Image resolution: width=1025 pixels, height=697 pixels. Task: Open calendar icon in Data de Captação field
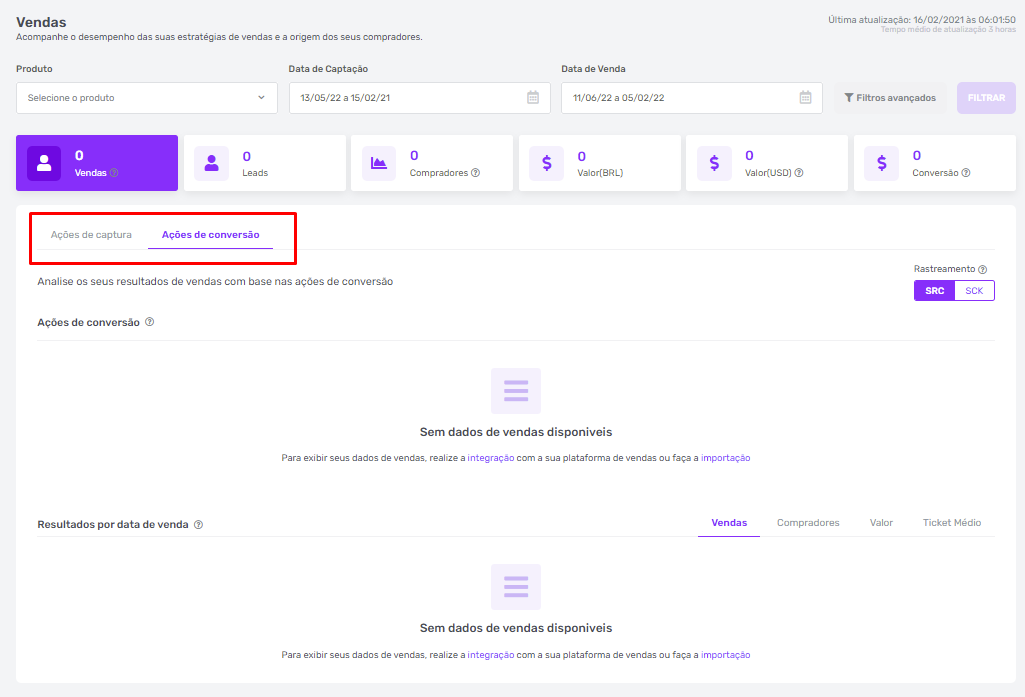pyautogui.click(x=533, y=97)
